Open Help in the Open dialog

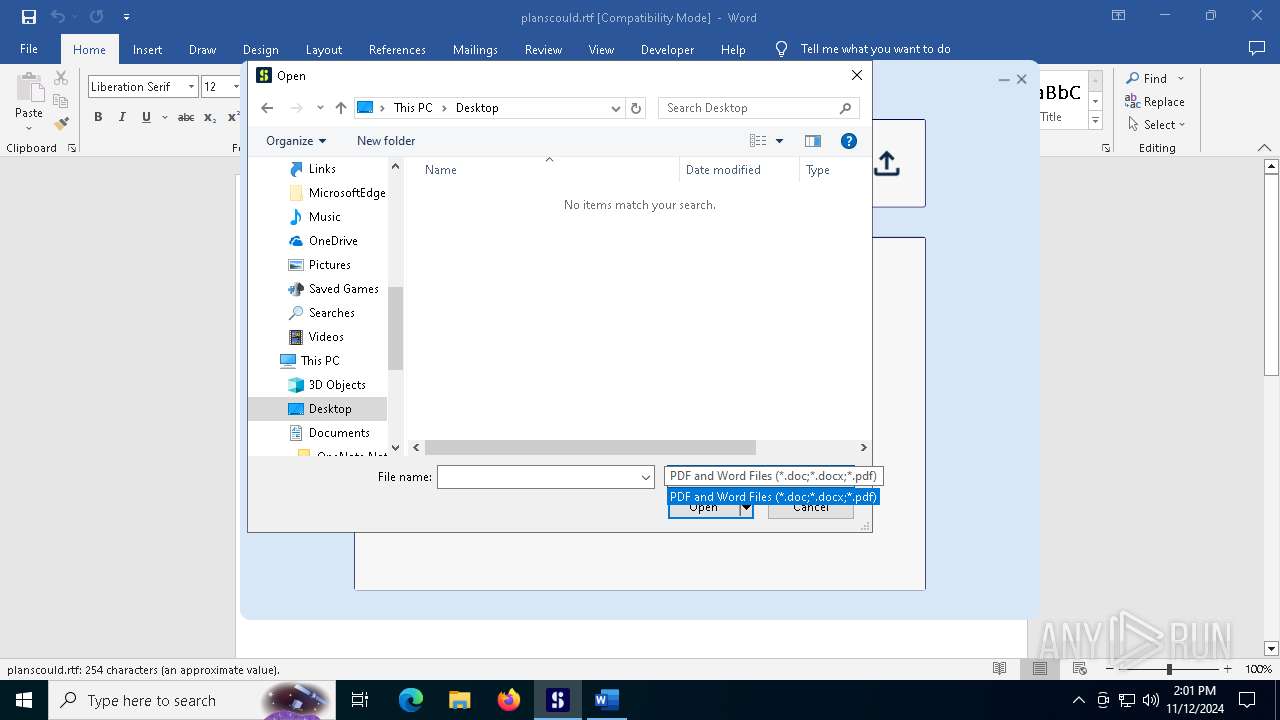849,141
